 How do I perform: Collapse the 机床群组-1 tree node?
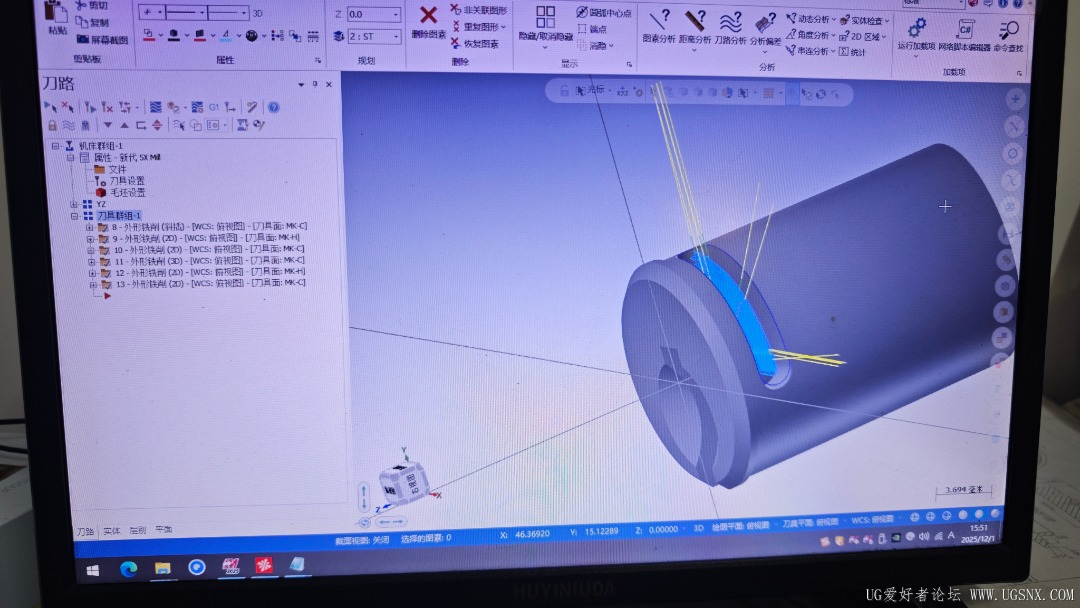55,146
